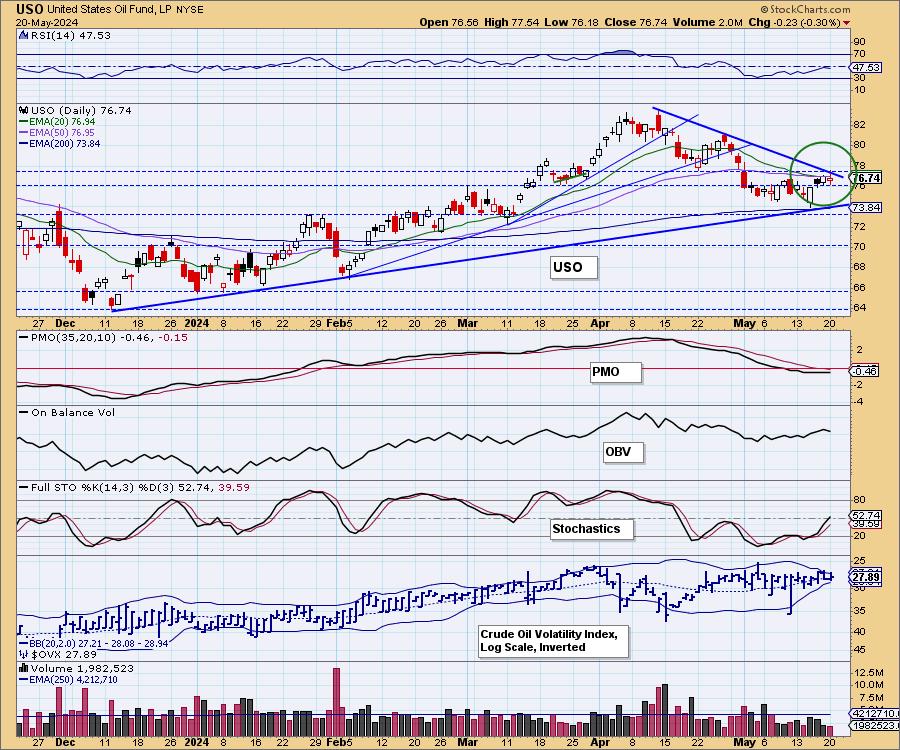Click the boxed 'OBV' annotation label
The height and width of the screenshot is (750, 900).
point(623,452)
